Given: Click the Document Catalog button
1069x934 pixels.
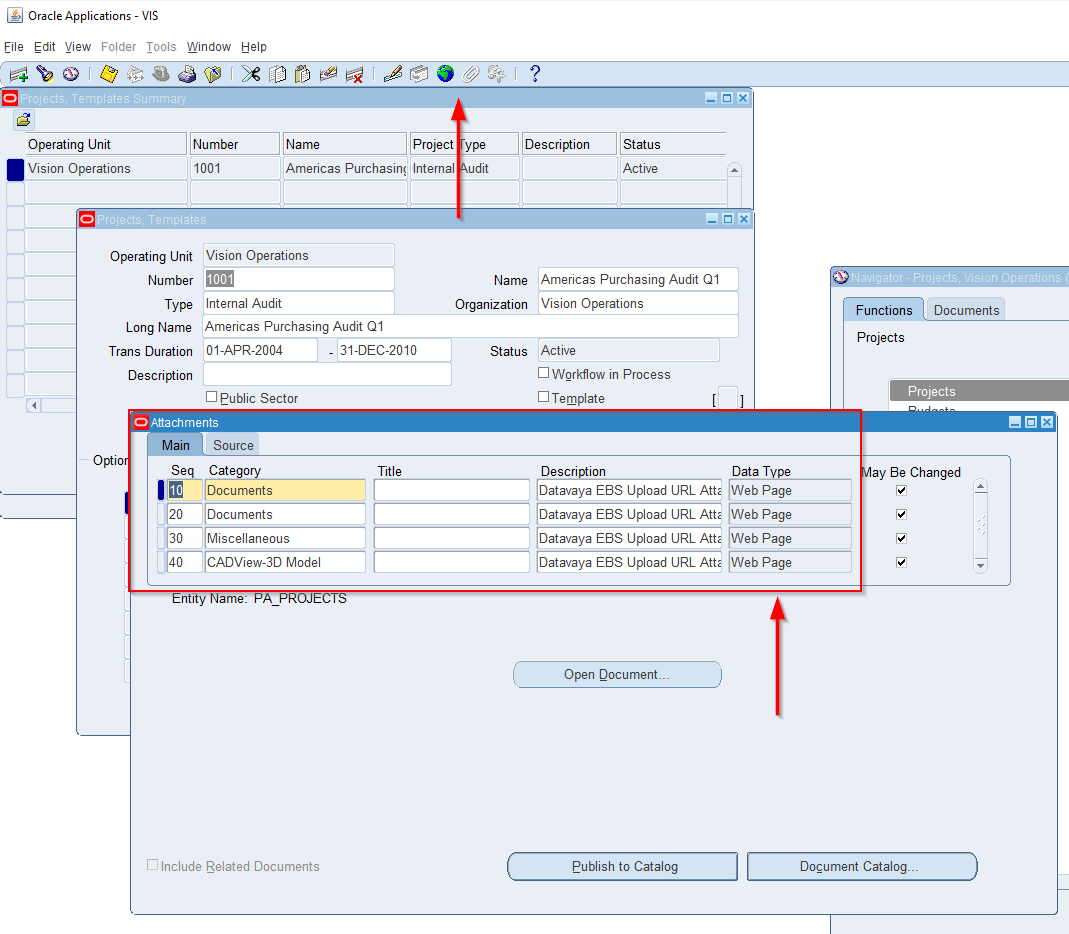Looking at the screenshot, I should pyautogui.click(x=862, y=866).
